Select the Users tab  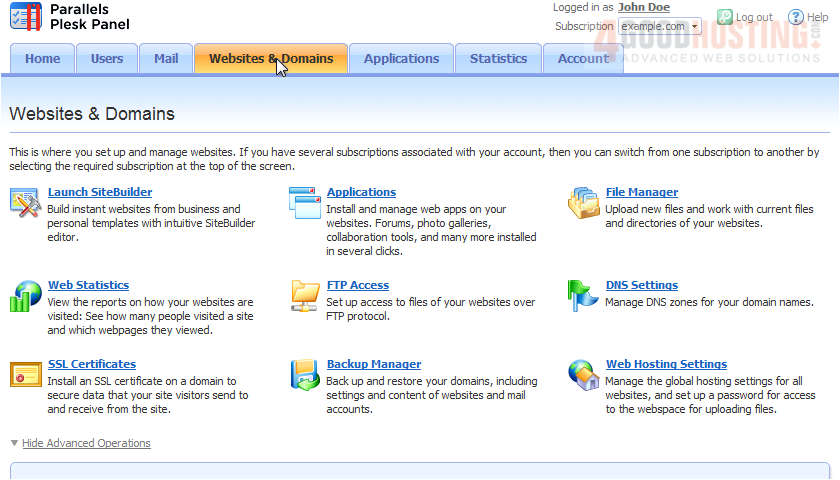point(107,59)
